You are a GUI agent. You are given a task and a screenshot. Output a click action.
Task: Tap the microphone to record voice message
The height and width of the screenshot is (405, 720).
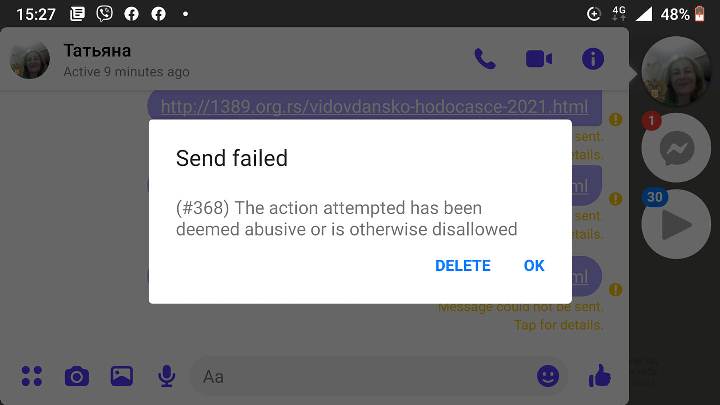coord(166,376)
